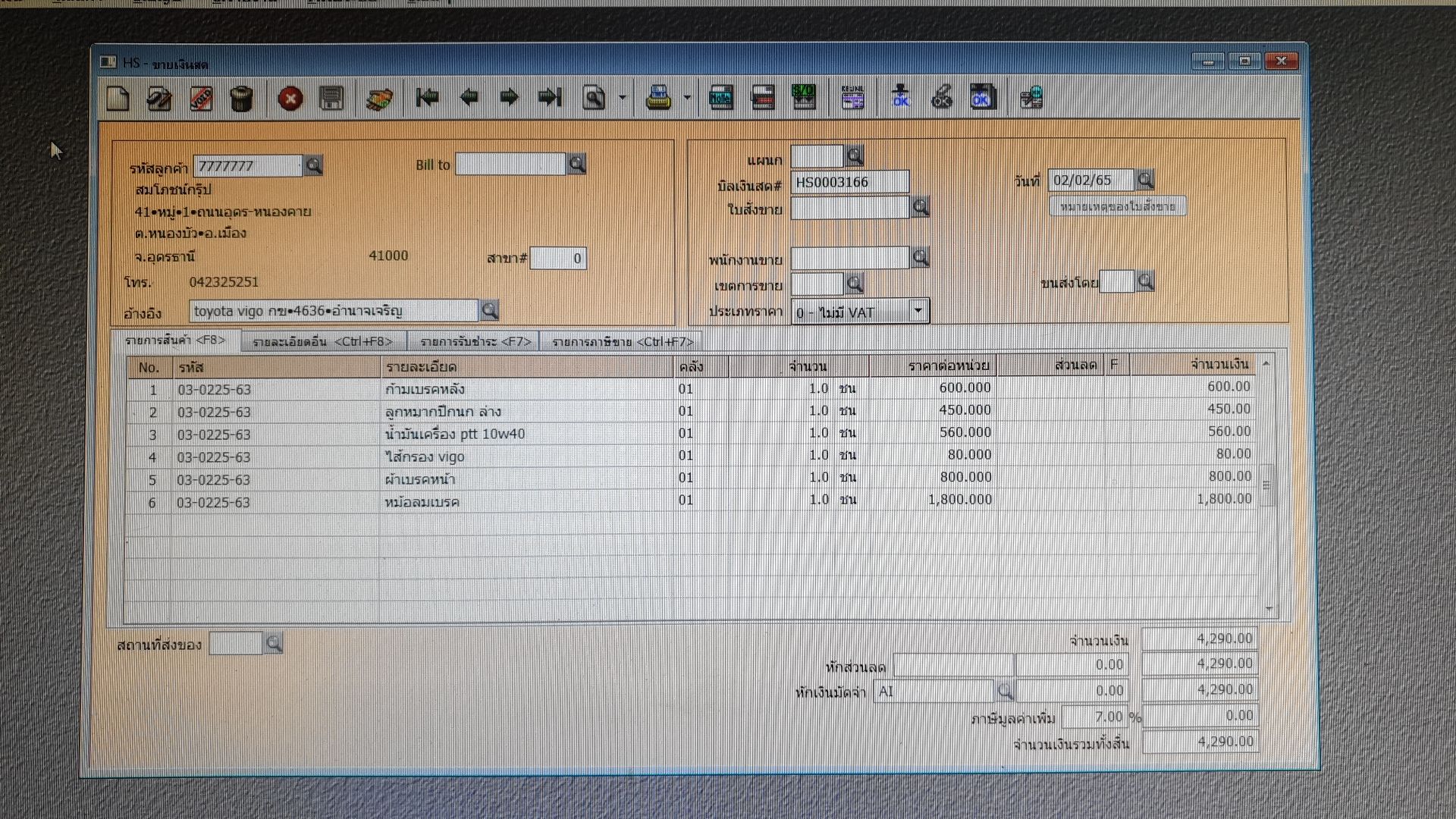Viewport: 1456px width, 819px height.
Task: Click the 1,800.000 unit price cell
Action: 934,500
